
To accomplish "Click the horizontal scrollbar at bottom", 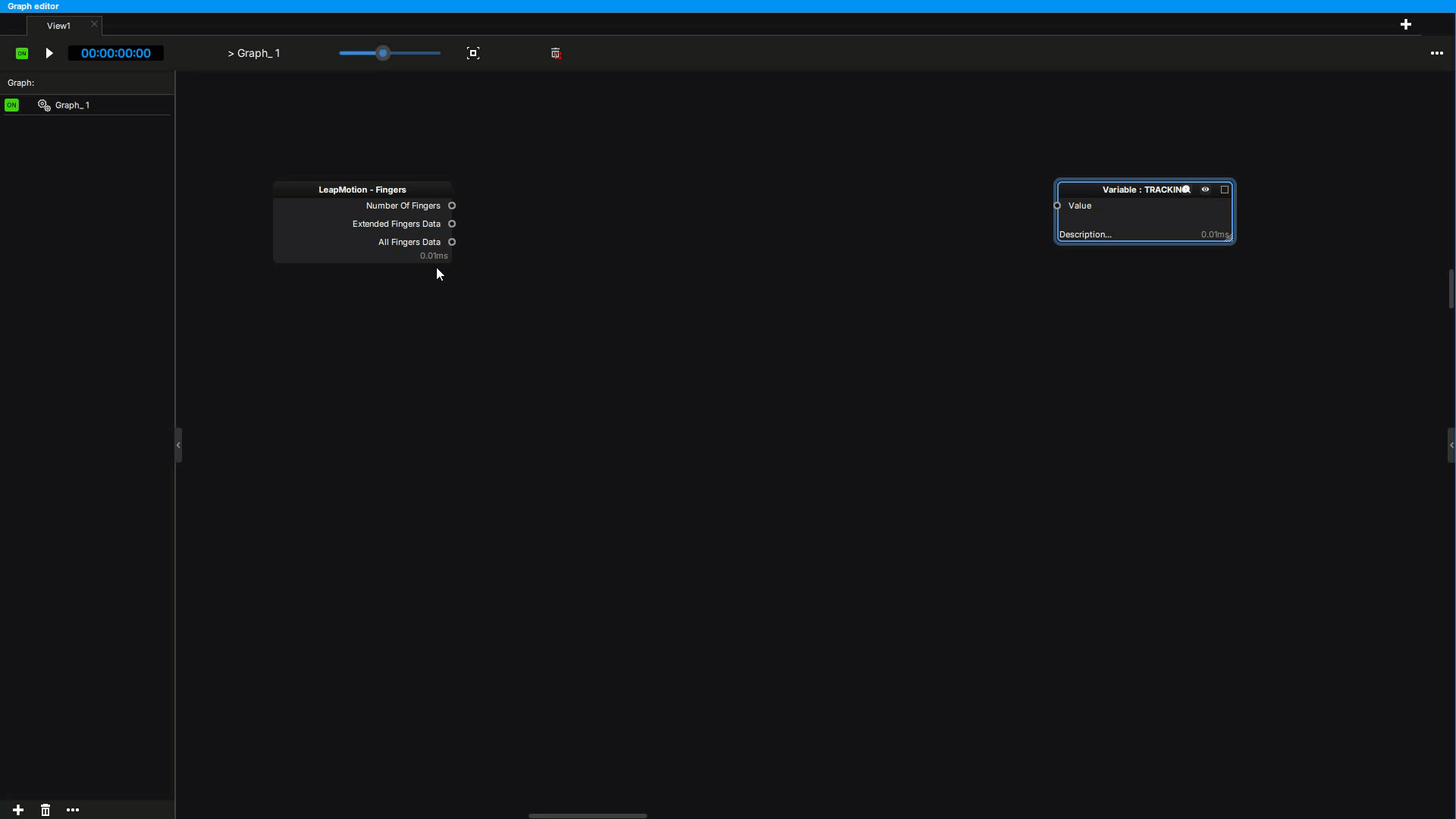I will click(588, 816).
